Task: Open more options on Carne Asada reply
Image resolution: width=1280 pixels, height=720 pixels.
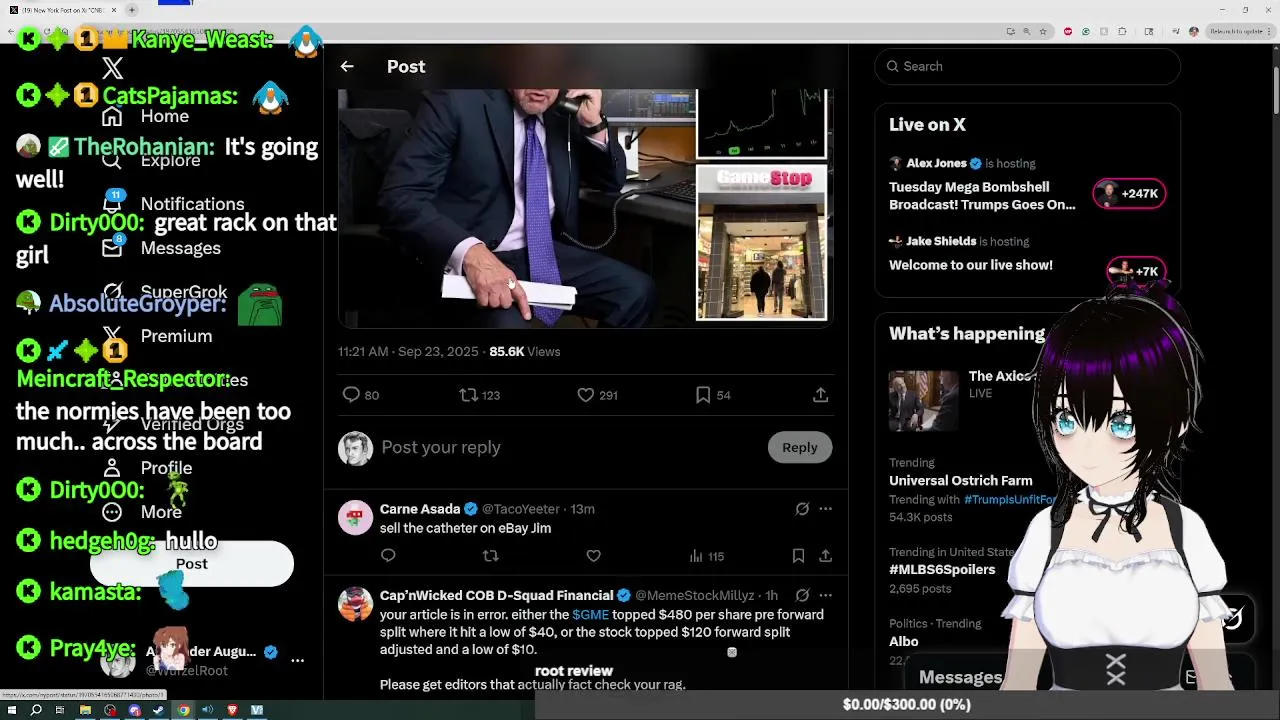Action: [825, 509]
